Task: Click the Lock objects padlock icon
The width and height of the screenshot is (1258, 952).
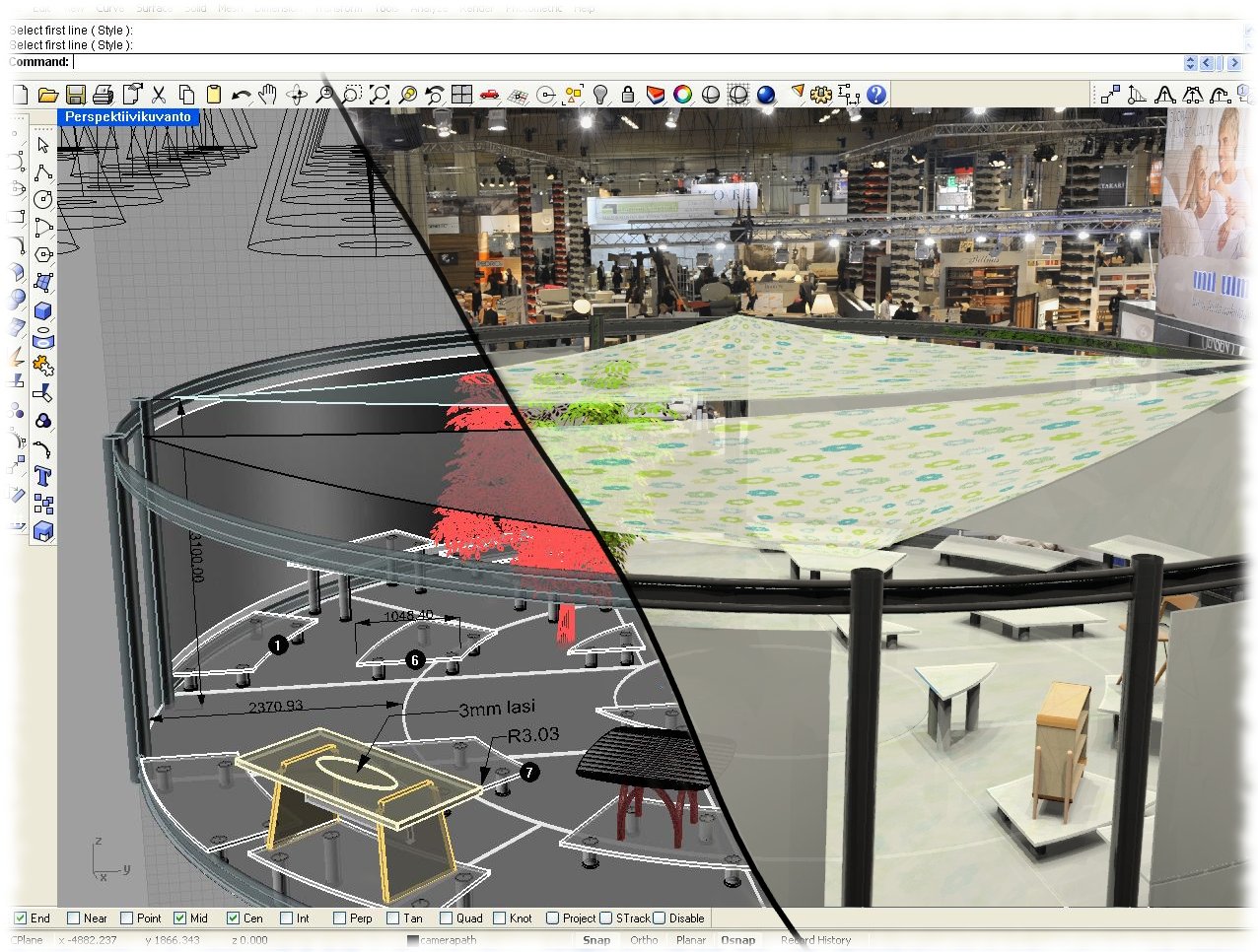Action: click(627, 95)
